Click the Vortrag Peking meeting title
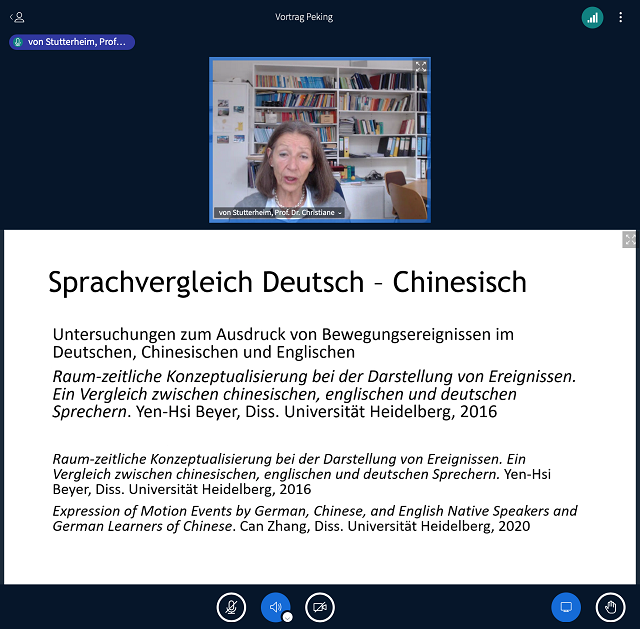640x629 pixels. point(304,17)
